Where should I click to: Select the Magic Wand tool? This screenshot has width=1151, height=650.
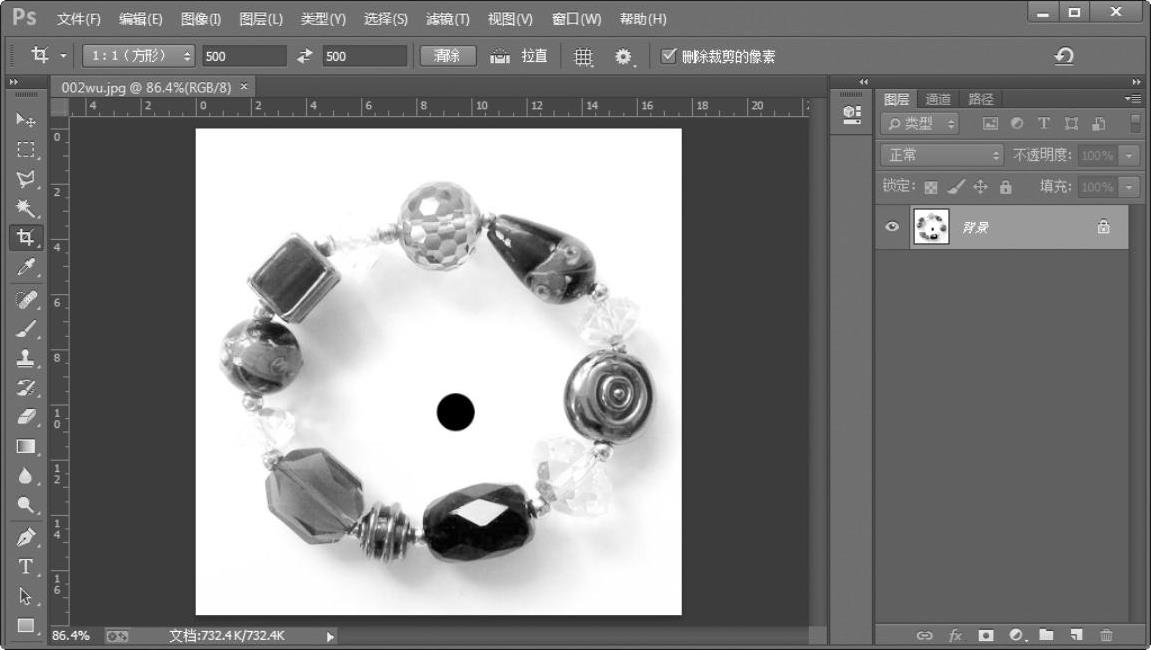coord(25,208)
